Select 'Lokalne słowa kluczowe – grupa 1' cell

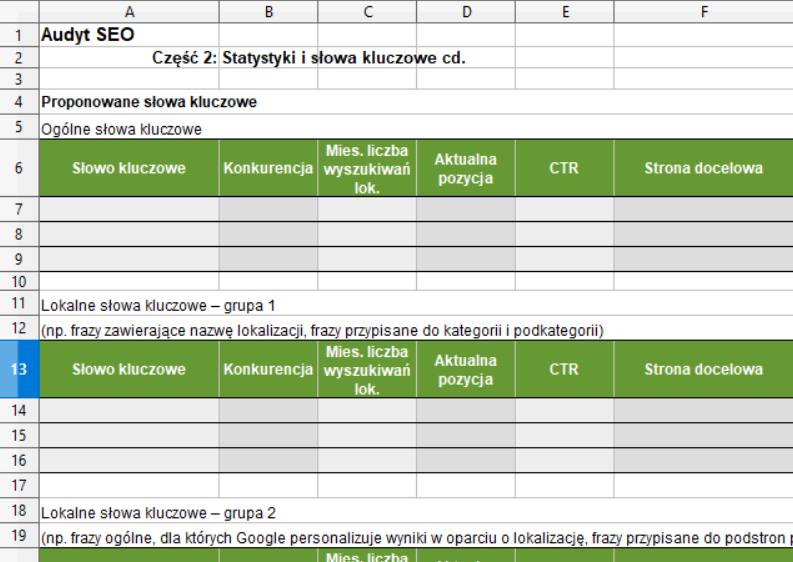click(158, 304)
